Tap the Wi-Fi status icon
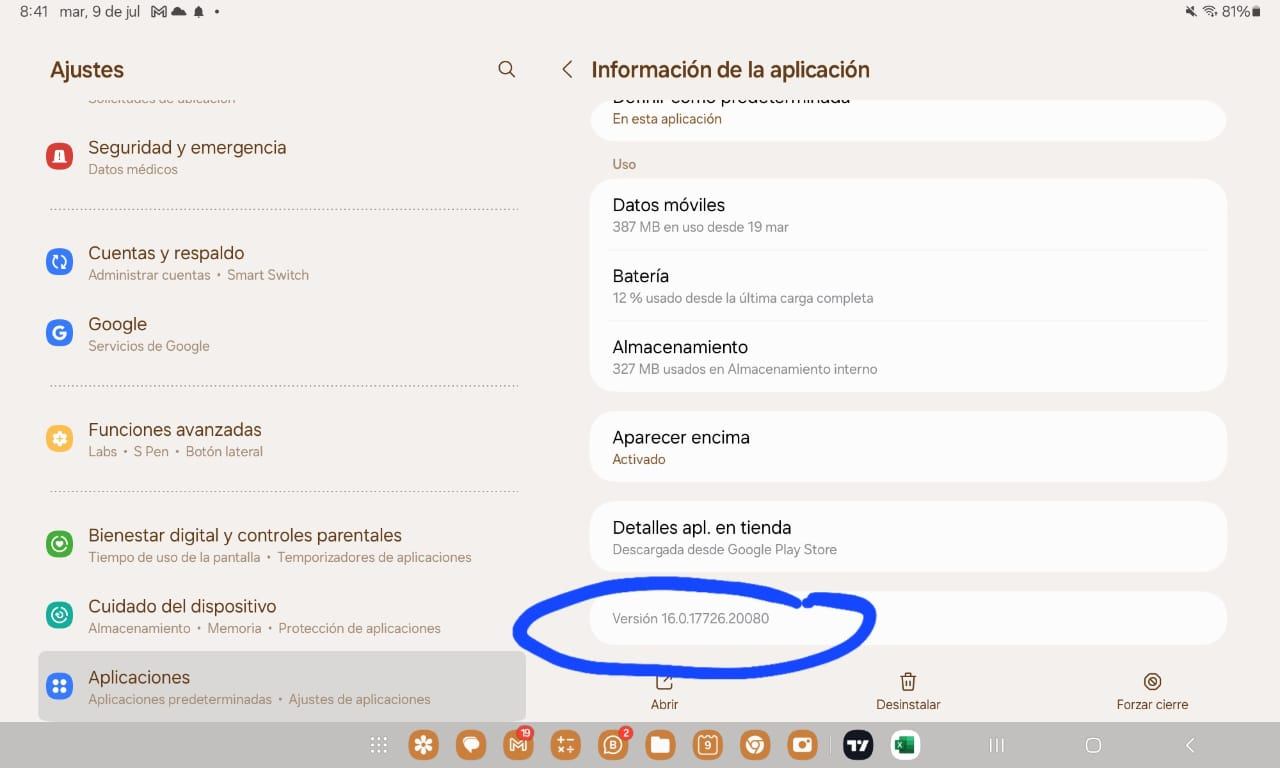The image size is (1280, 768). [x=1210, y=12]
